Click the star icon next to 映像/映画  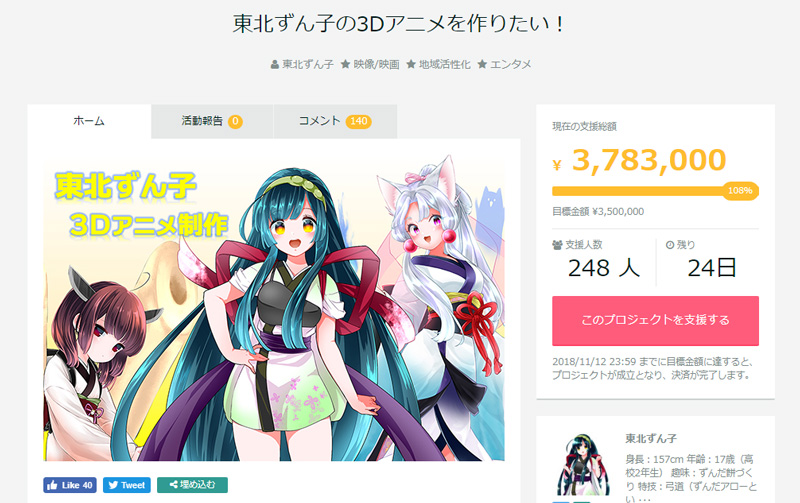[345, 64]
